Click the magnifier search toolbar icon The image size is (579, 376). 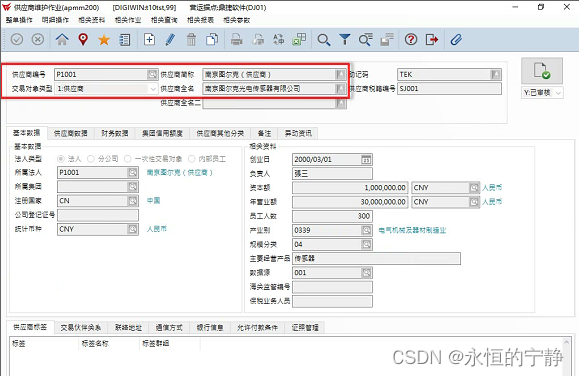tap(323, 40)
